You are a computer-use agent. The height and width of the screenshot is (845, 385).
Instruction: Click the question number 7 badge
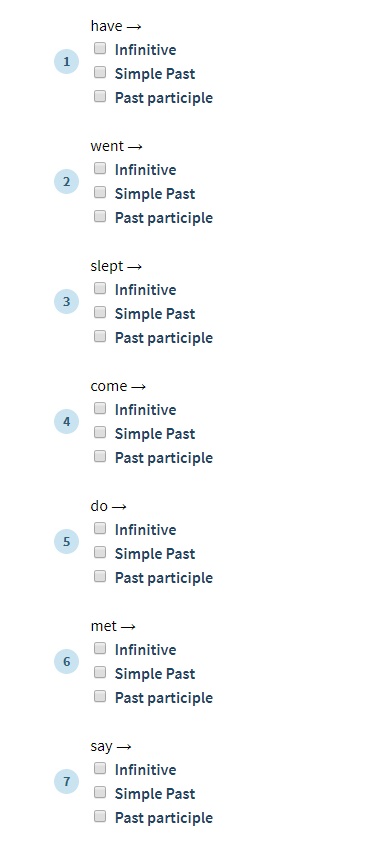coord(66,781)
